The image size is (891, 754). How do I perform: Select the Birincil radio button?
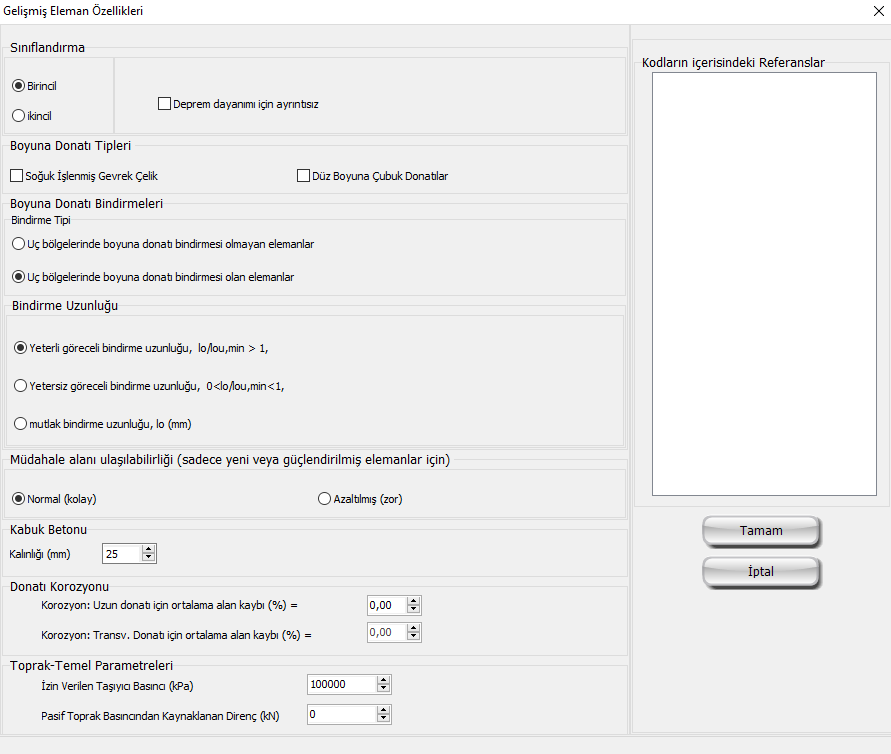[18, 86]
